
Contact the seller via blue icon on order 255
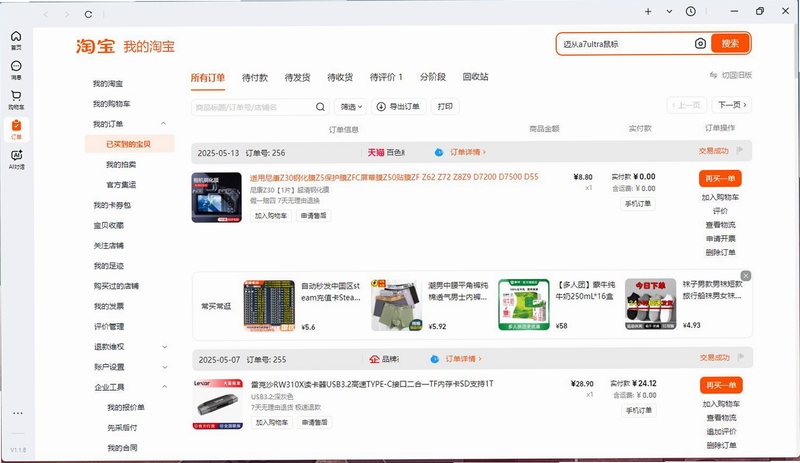click(434, 359)
